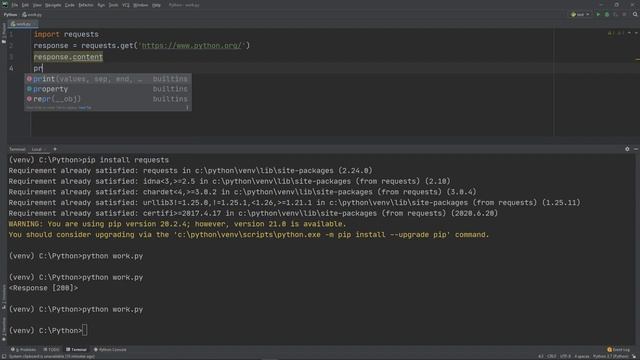Viewport: 640px width, 360px height.
Task: Hide the terminal panel minimize icon
Action: 636,149
